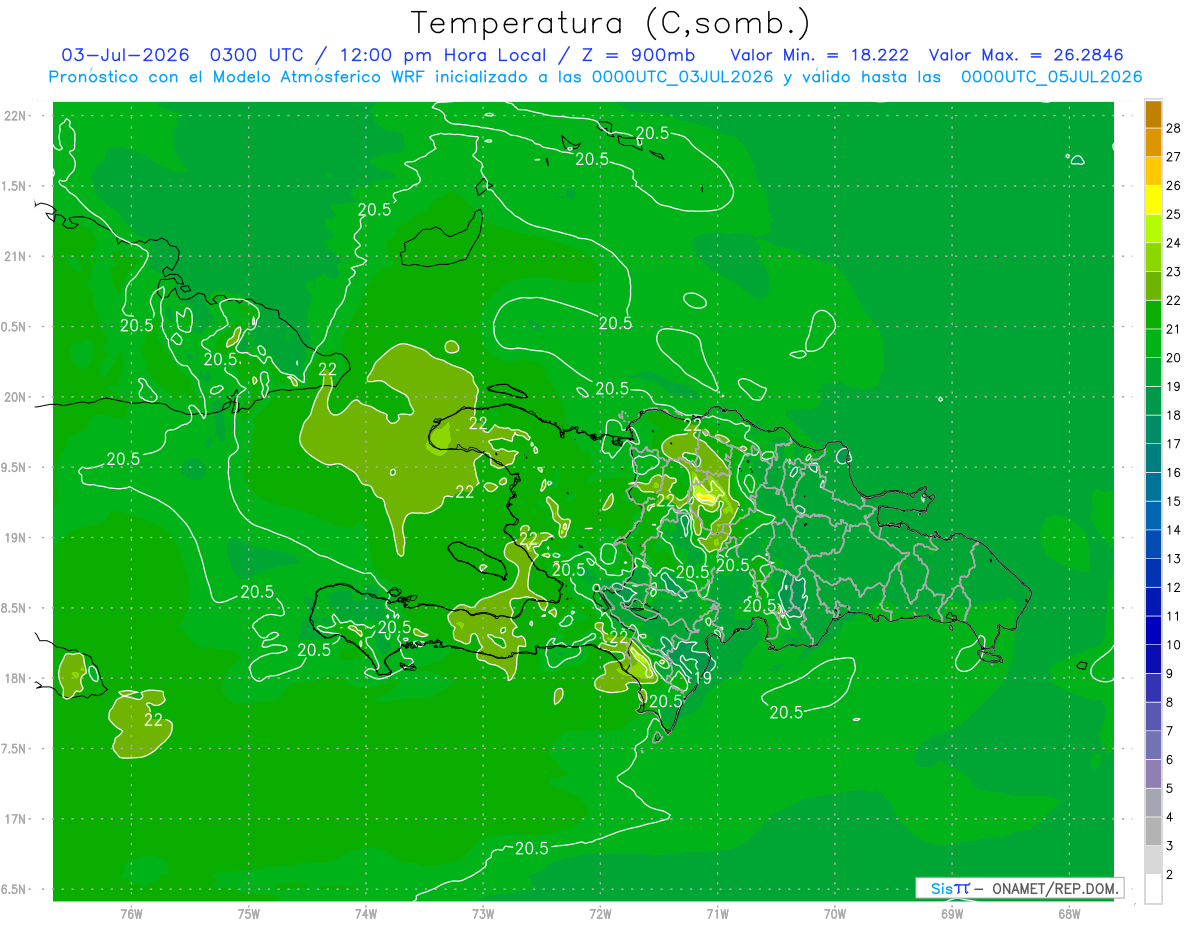Click the 22N latitude axis label
The height and width of the screenshot is (927, 1200).
tap(15, 116)
